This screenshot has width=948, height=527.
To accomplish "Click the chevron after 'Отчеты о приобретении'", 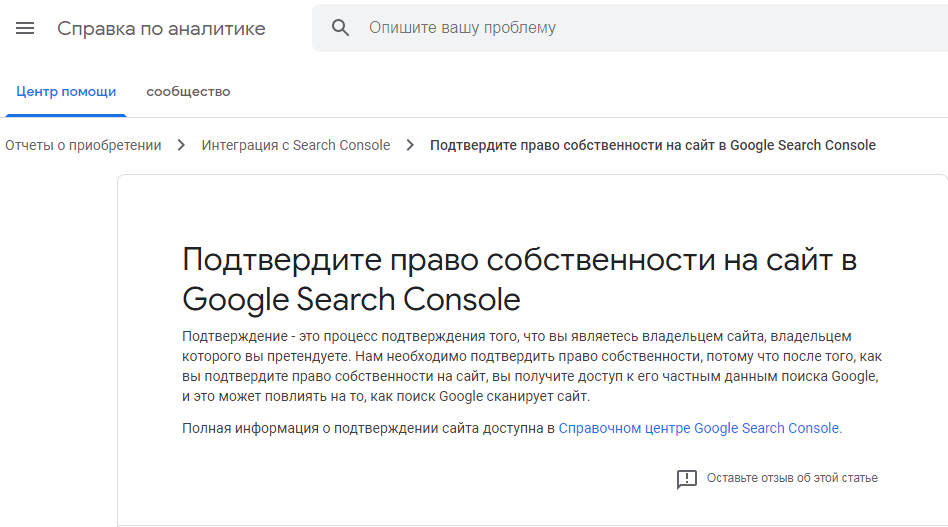I will [x=181, y=146].
